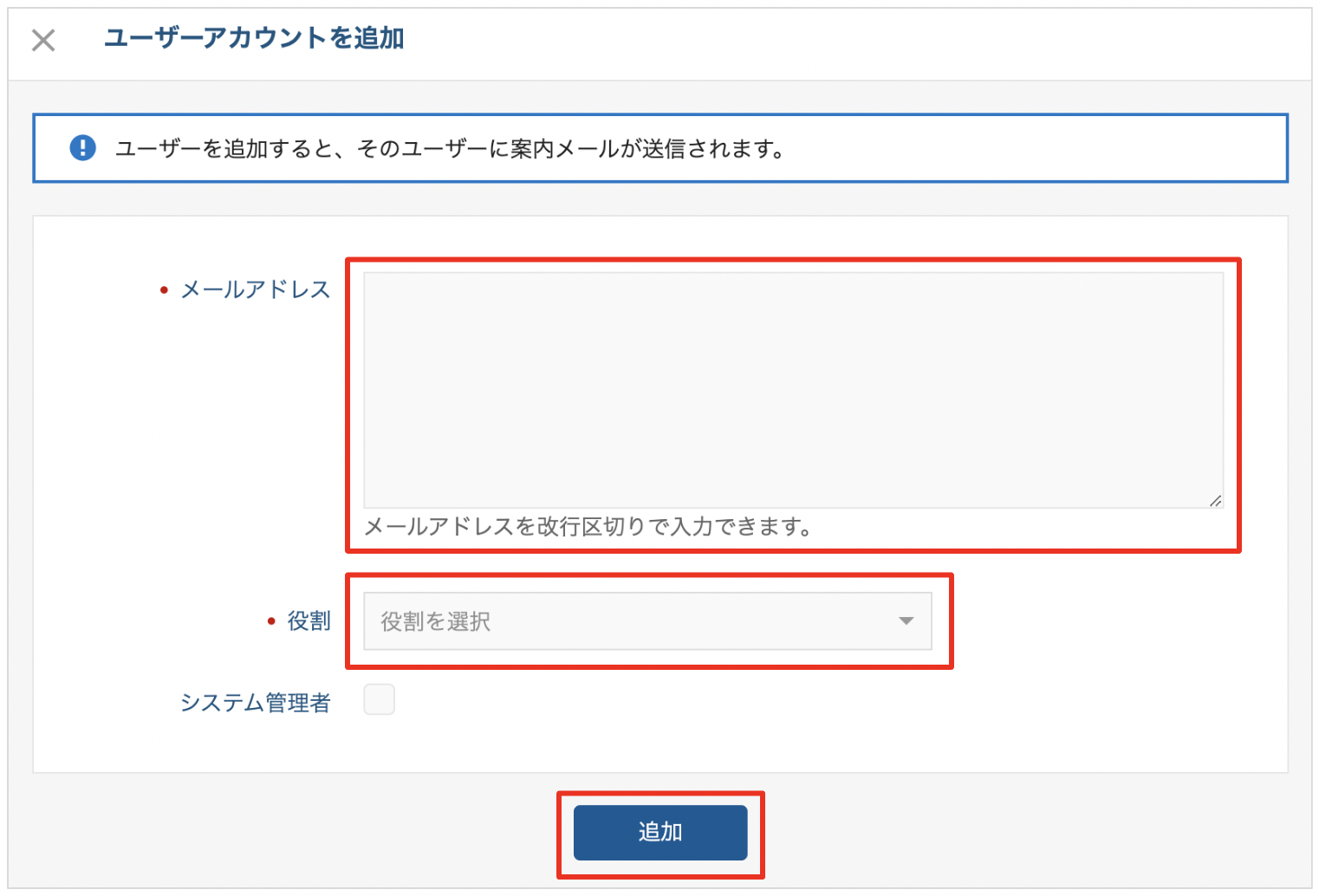Click the メールアドレス field label
The width and height of the screenshot is (1319, 896).
[x=256, y=289]
